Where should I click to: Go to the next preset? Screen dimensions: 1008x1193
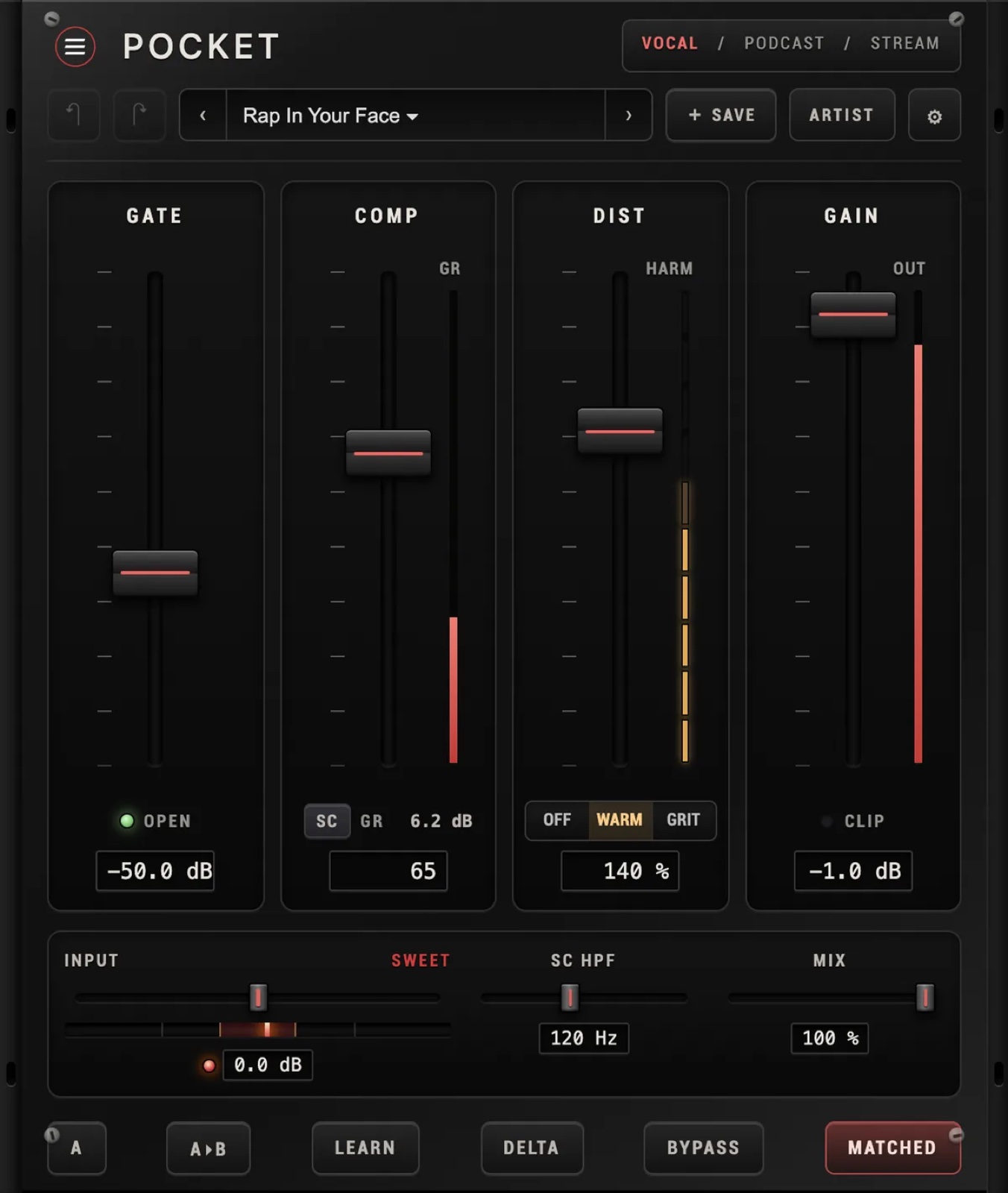[629, 115]
